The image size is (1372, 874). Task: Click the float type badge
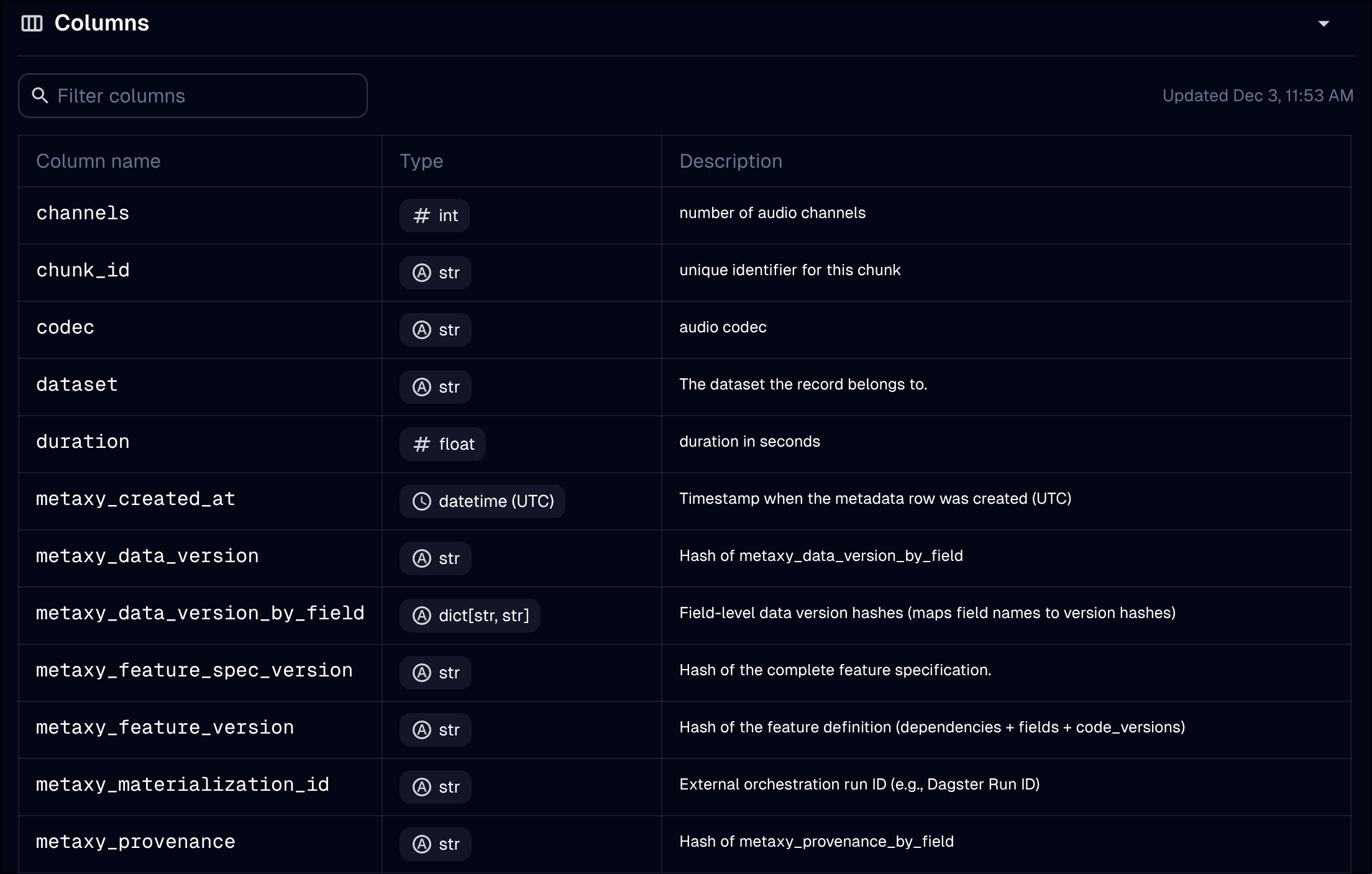tap(443, 444)
